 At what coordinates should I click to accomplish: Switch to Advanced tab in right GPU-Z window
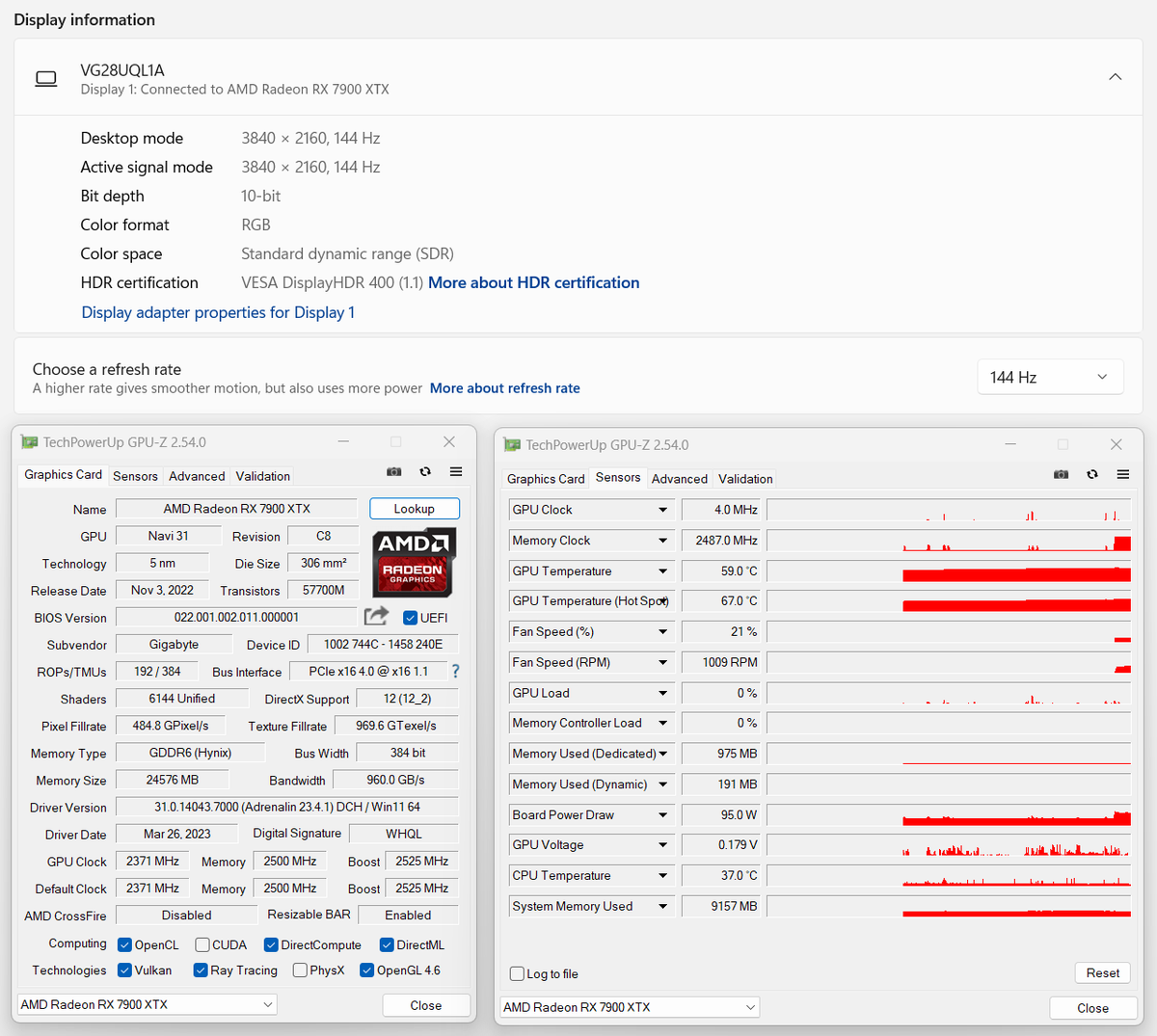pos(680,479)
